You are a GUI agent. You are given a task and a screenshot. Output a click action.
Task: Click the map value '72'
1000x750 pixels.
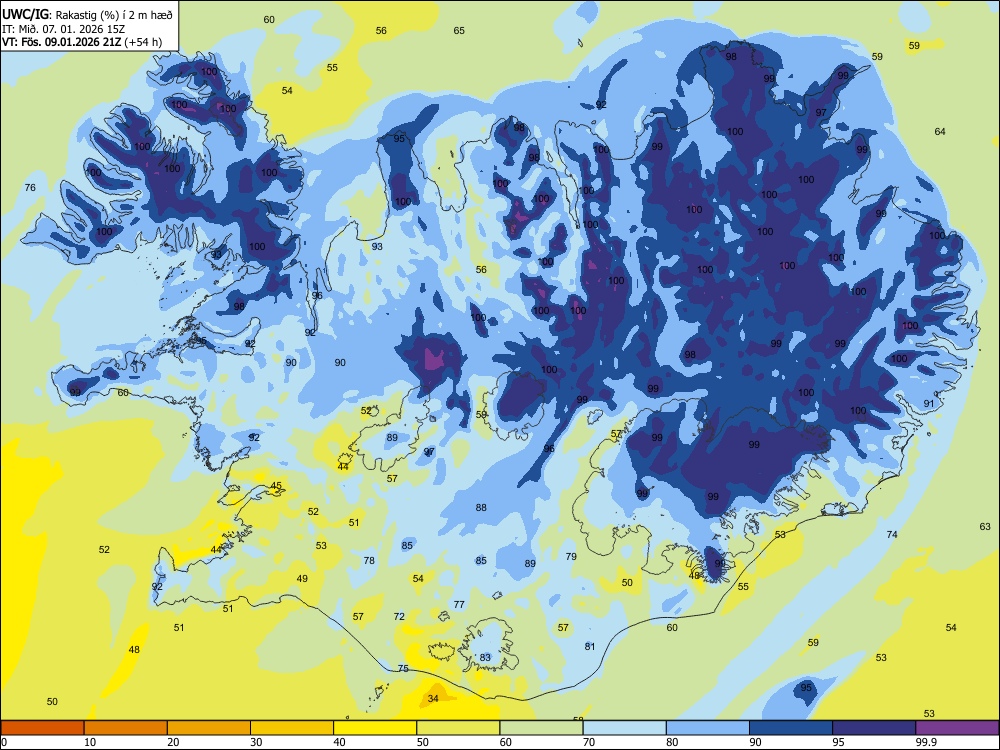point(399,617)
